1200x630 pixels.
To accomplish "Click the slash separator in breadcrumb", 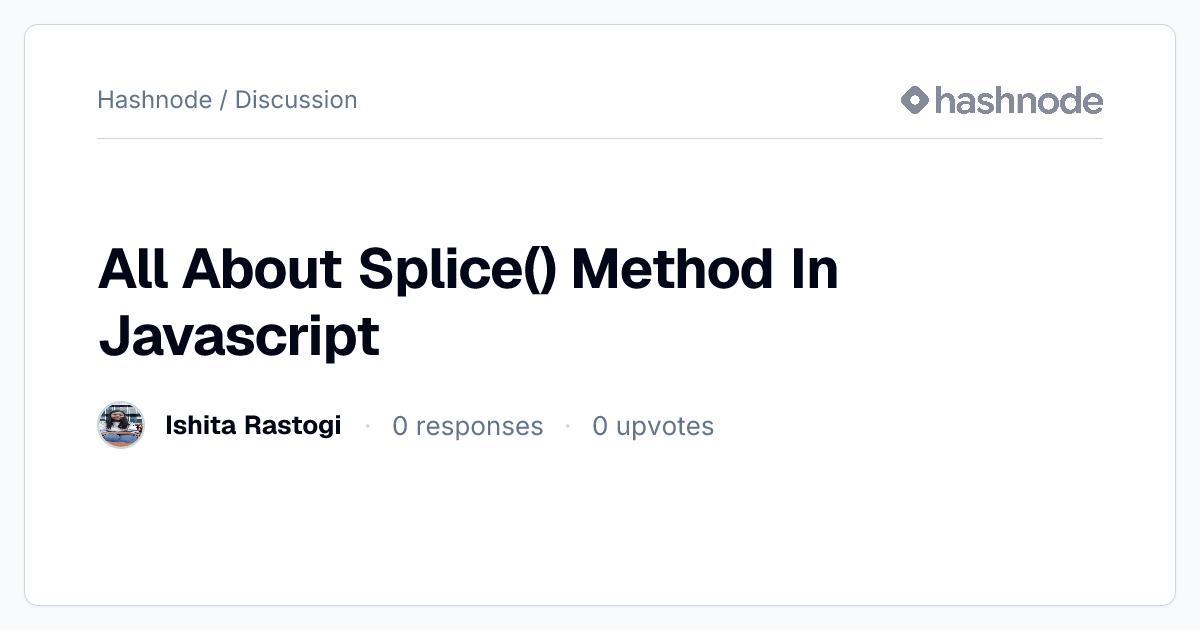I will click(x=223, y=100).
